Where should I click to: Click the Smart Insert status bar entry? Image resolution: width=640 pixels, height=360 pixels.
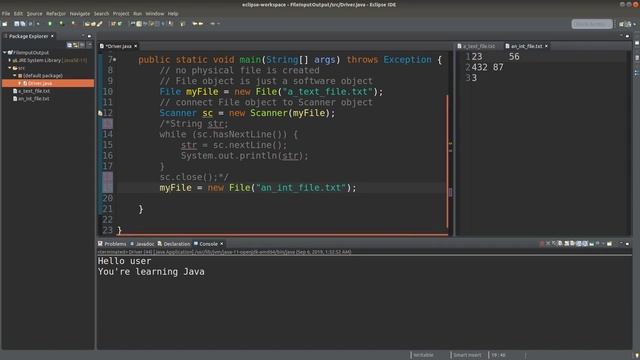click(x=467, y=355)
